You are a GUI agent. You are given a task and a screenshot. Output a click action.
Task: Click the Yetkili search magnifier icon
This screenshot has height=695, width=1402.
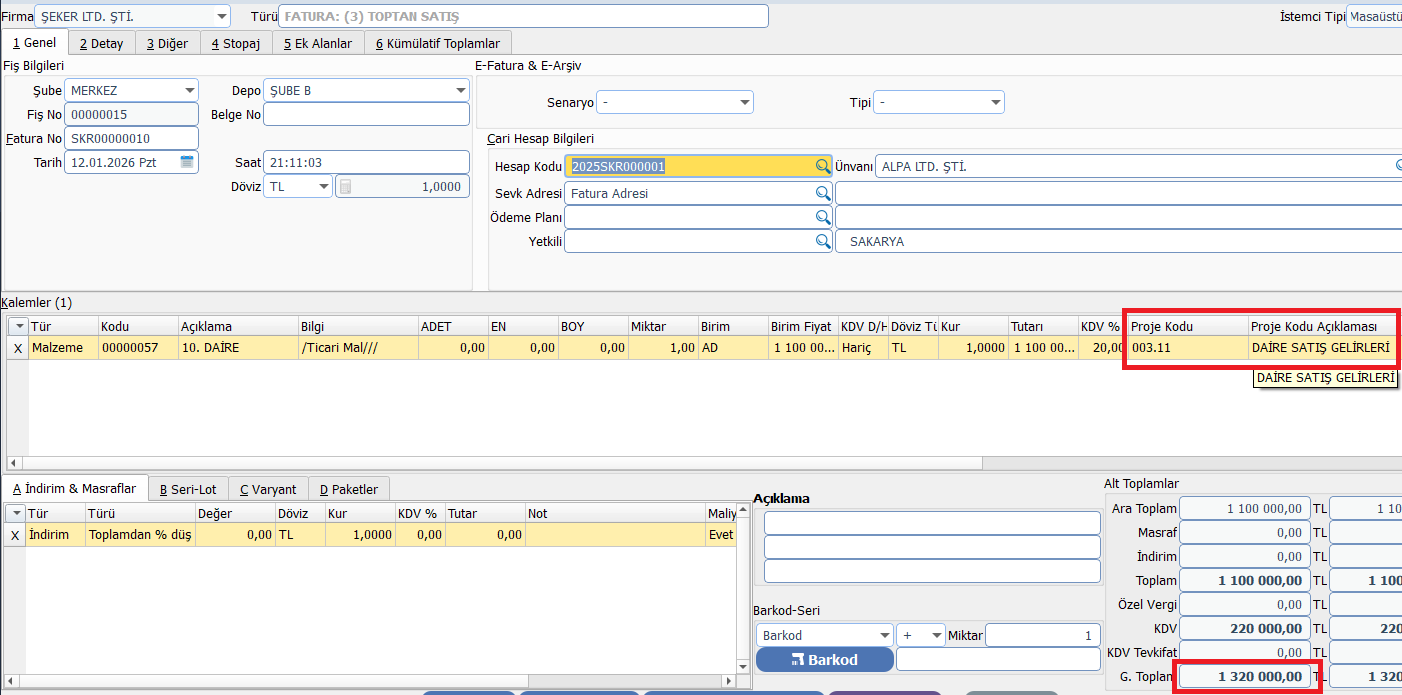click(822, 241)
